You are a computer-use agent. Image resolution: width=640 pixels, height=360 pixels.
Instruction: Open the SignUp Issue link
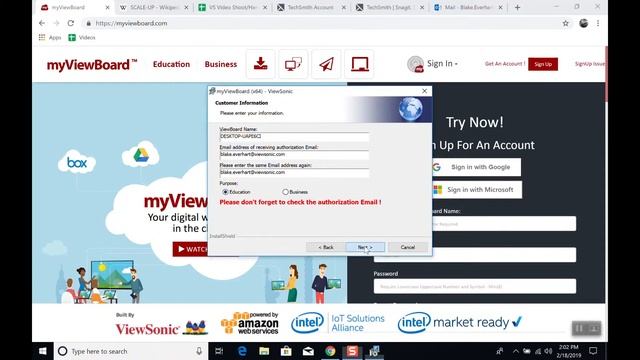[590, 64]
